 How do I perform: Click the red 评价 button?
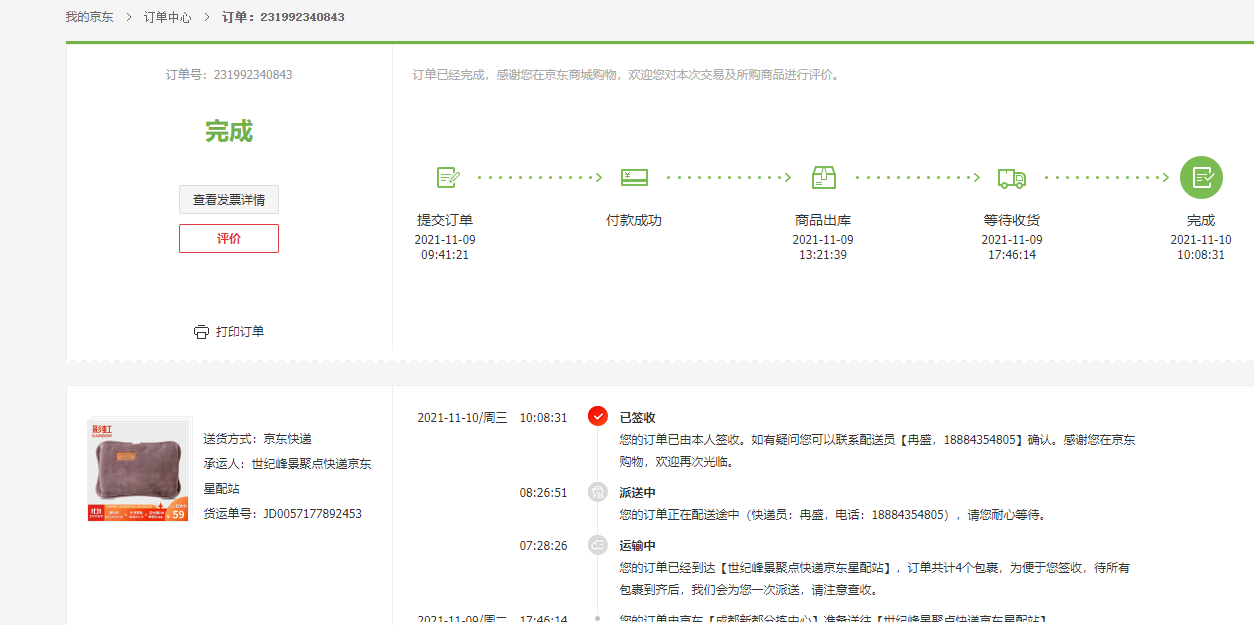click(229, 239)
